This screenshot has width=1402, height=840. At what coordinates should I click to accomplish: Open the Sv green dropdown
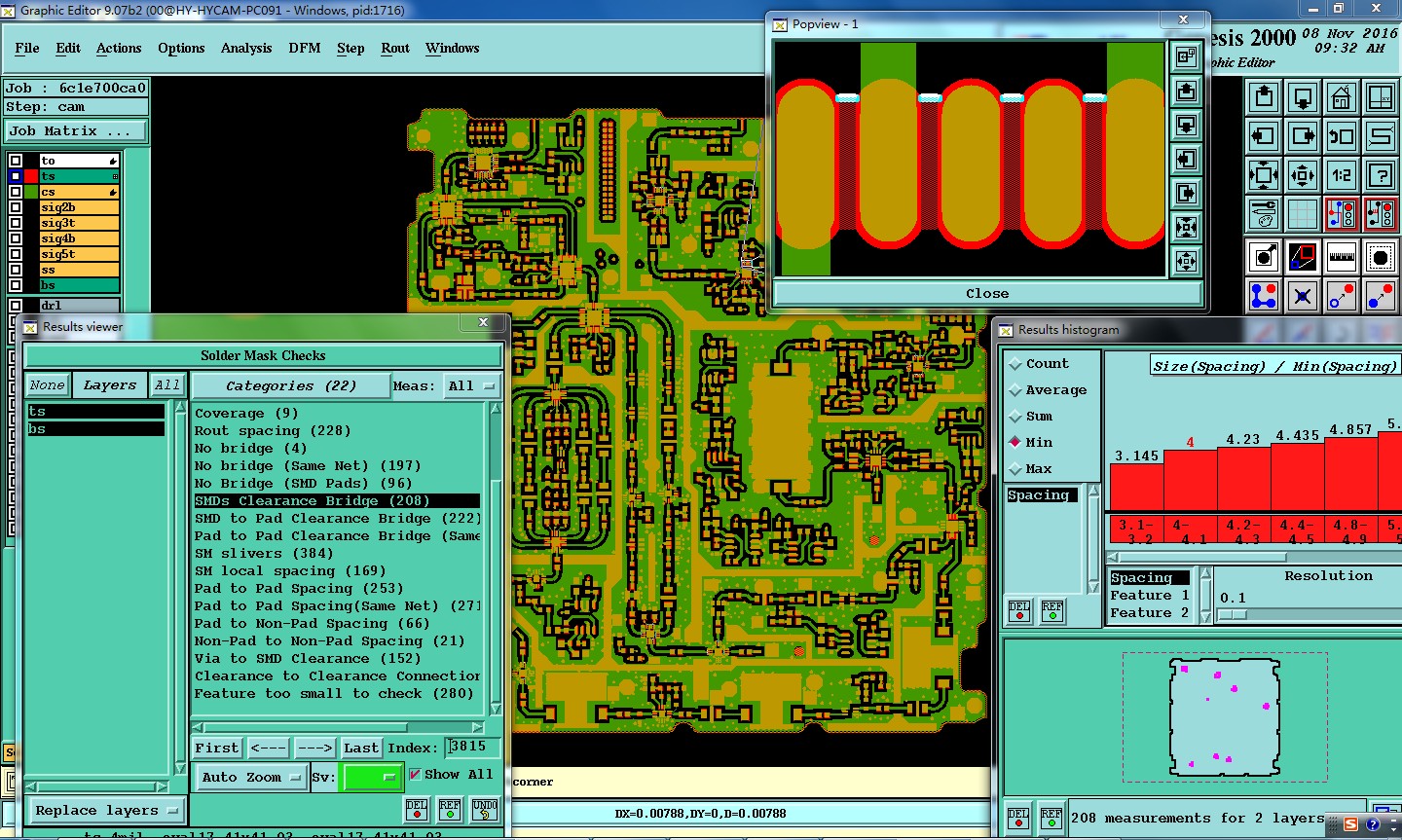pos(371,777)
